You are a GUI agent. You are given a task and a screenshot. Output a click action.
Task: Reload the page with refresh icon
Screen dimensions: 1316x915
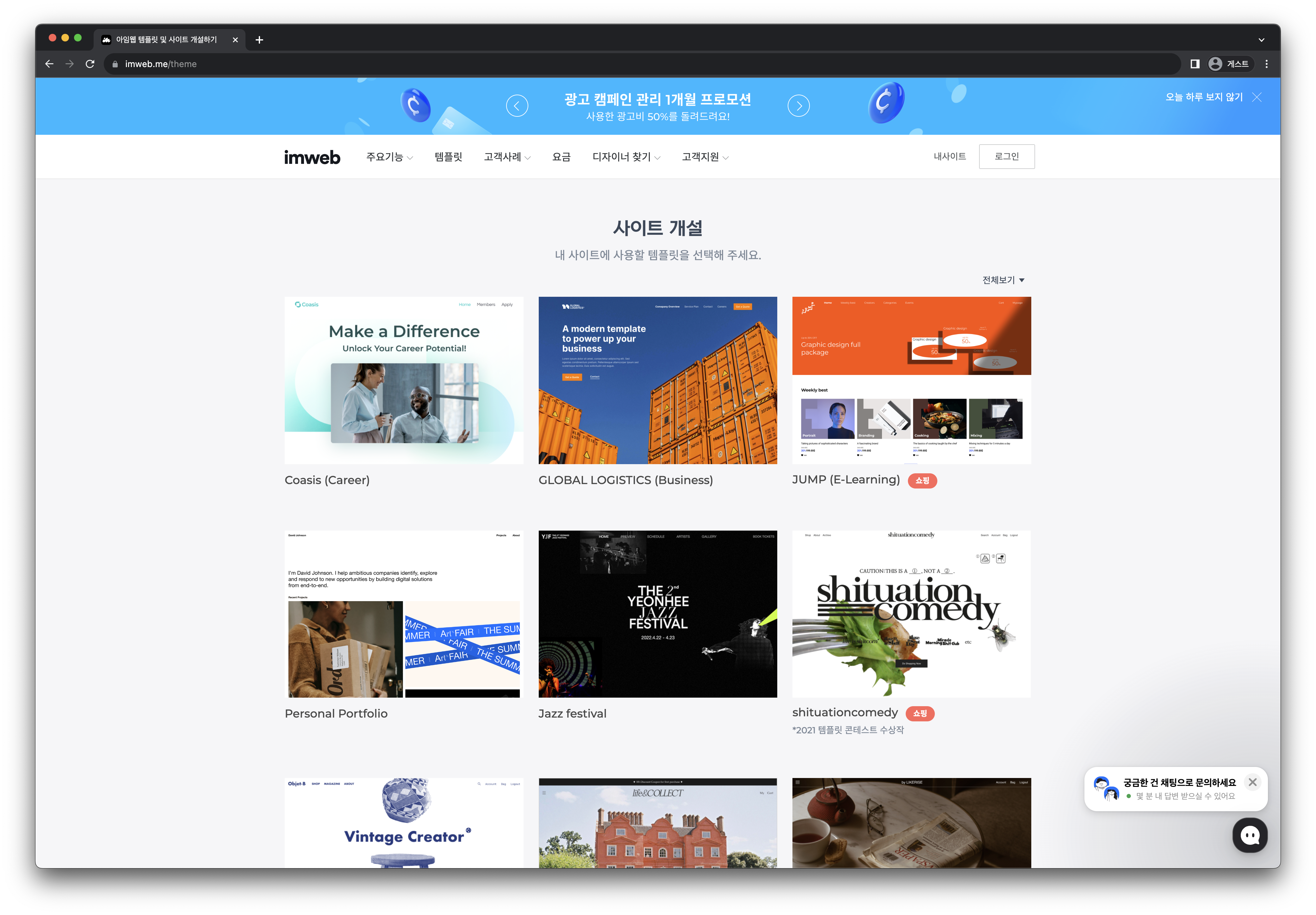pos(90,64)
